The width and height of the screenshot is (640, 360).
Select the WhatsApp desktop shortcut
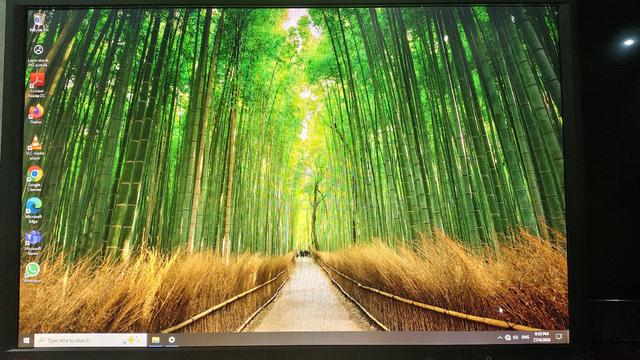click(x=32, y=273)
